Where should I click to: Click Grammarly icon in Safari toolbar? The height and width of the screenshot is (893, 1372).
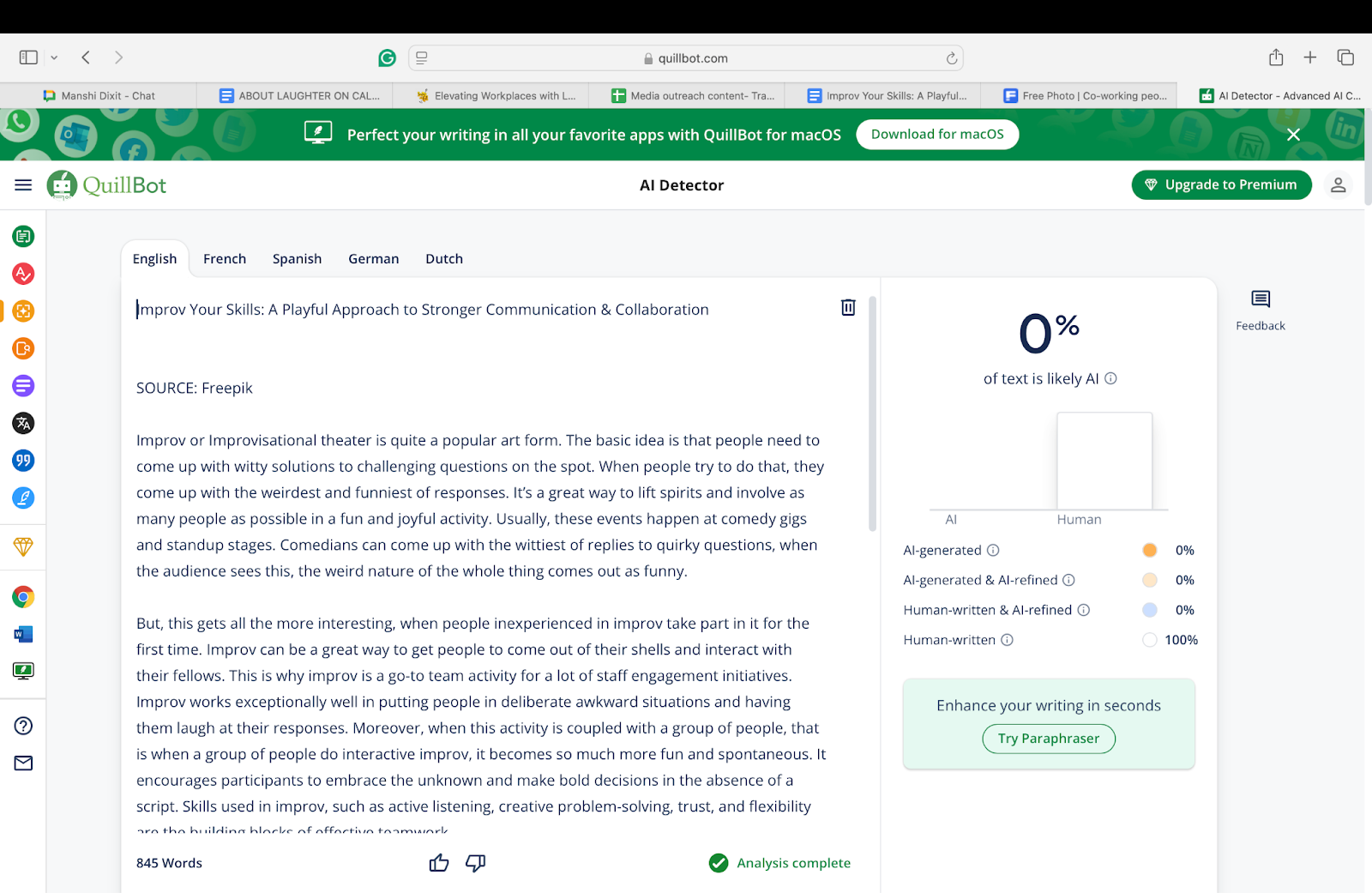click(x=387, y=57)
